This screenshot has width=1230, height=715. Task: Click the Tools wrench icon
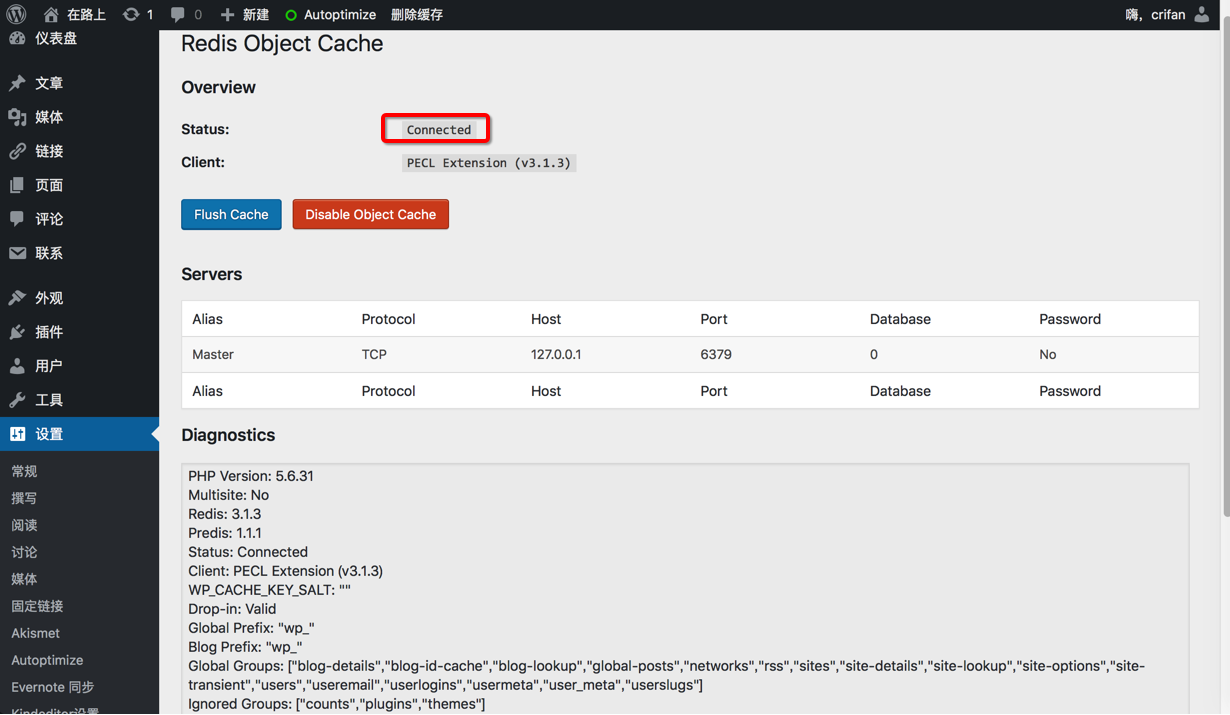17,400
